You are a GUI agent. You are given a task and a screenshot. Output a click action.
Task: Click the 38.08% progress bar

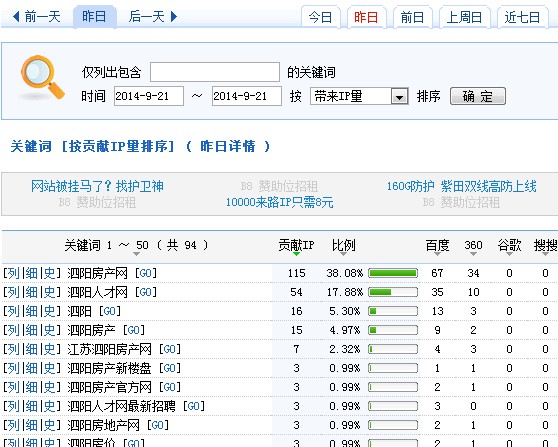(x=393, y=273)
